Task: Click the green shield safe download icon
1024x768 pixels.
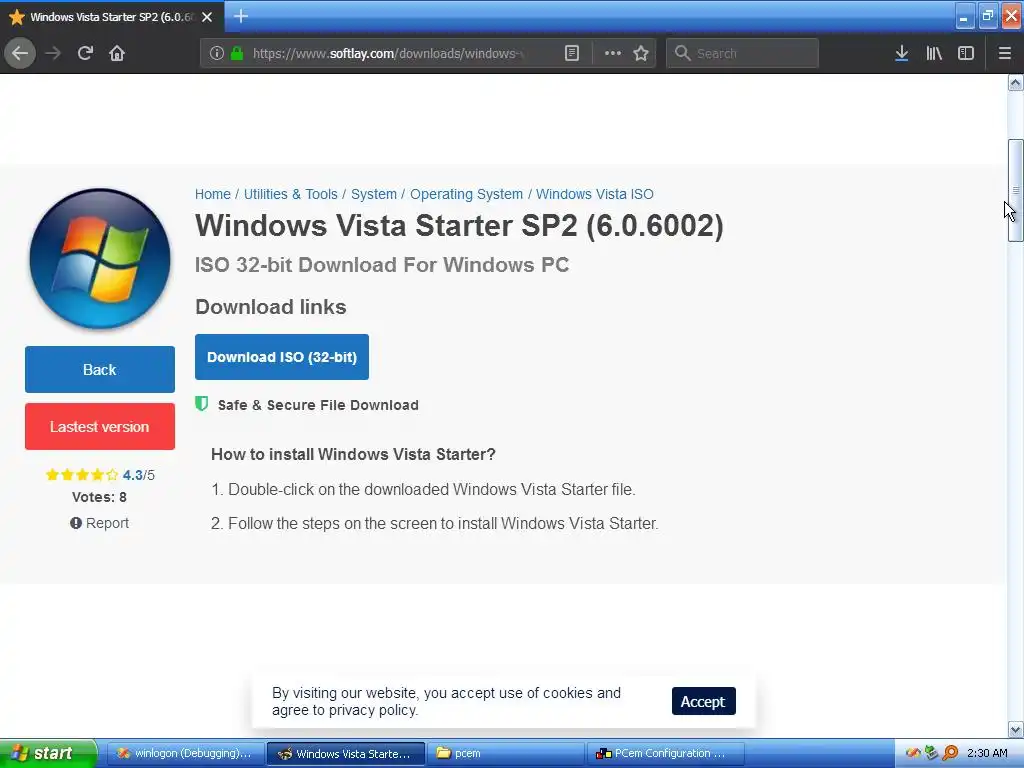Action: click(x=202, y=404)
